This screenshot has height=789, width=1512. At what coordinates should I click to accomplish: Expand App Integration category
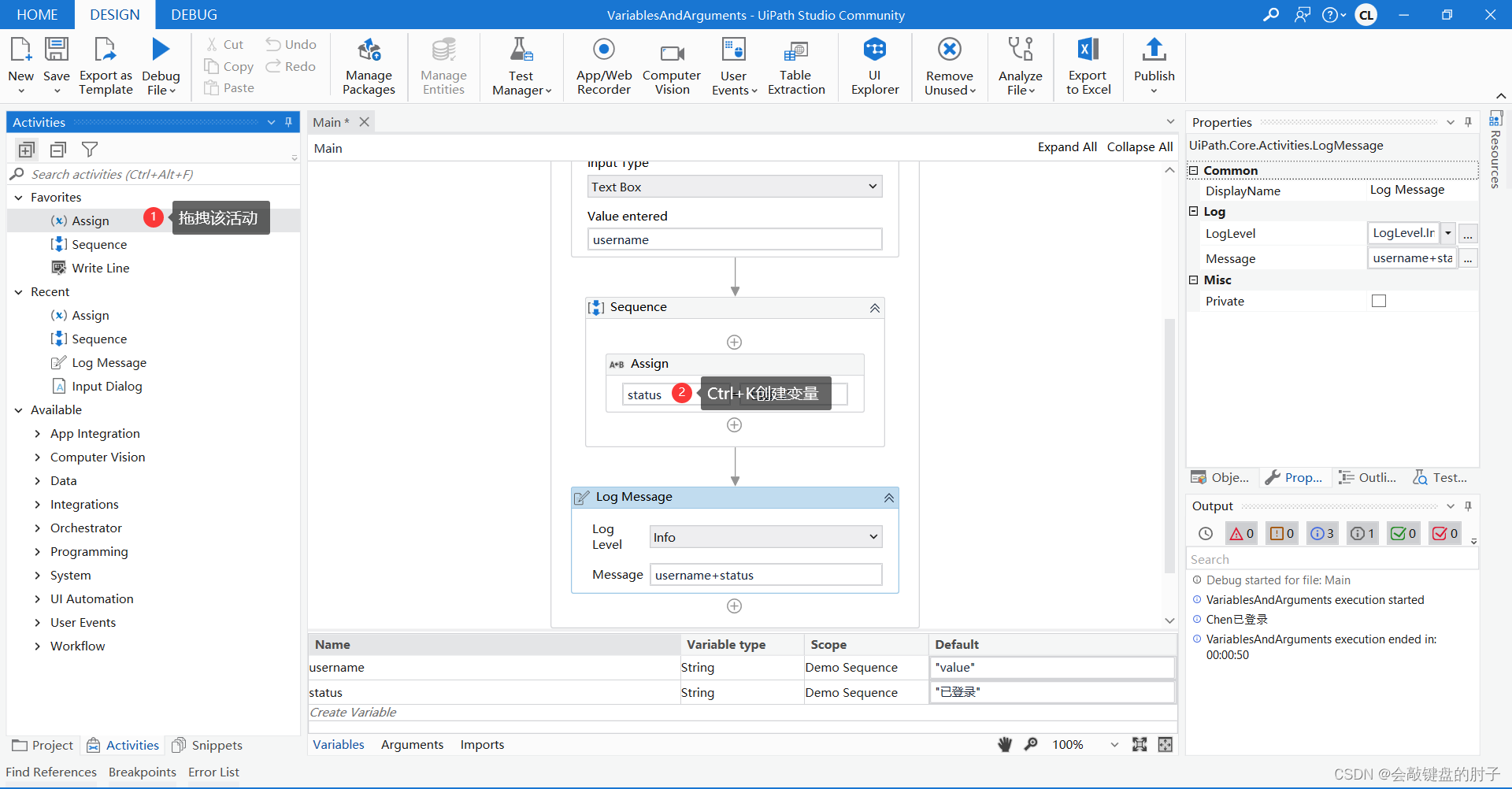point(37,434)
